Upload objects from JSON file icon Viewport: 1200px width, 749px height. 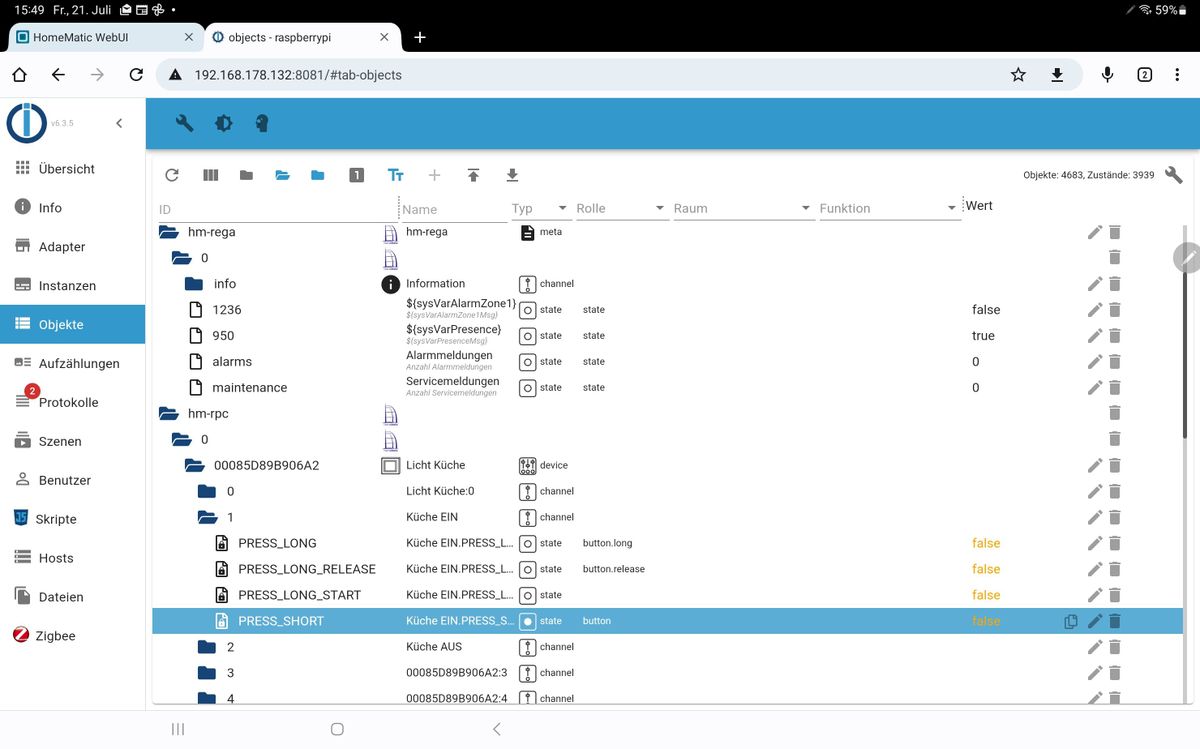(473, 175)
